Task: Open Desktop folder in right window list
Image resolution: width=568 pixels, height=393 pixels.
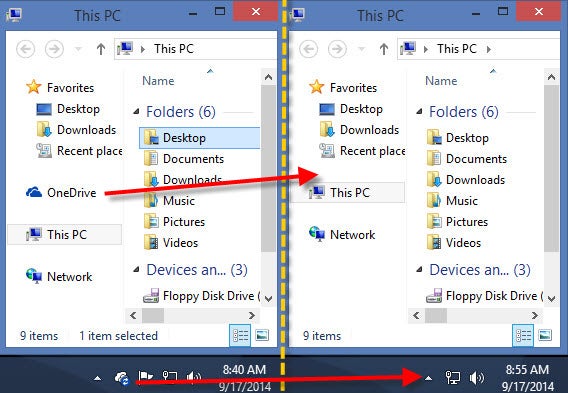Action: (458, 138)
